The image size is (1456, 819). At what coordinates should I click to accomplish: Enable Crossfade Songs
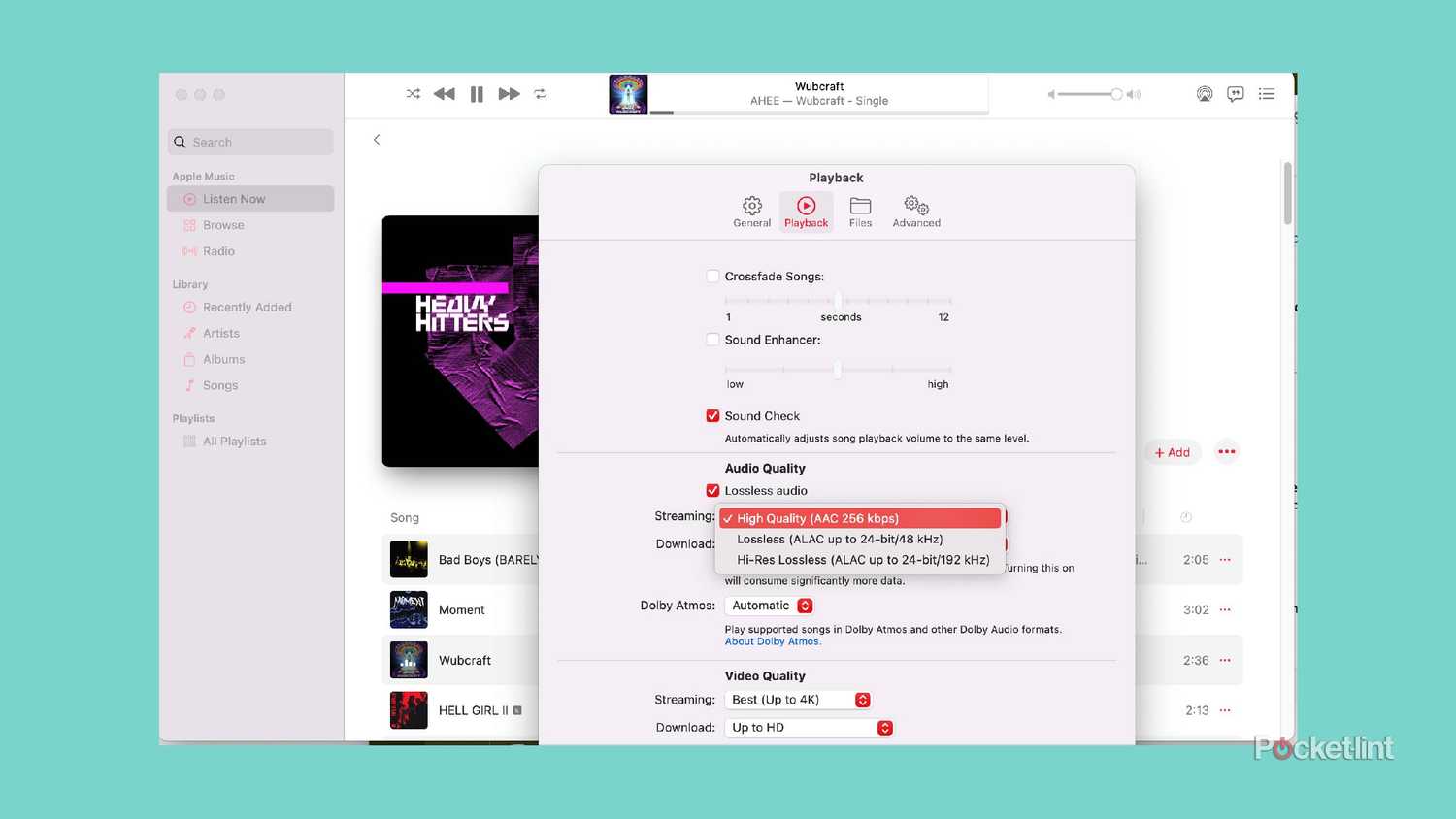712,276
